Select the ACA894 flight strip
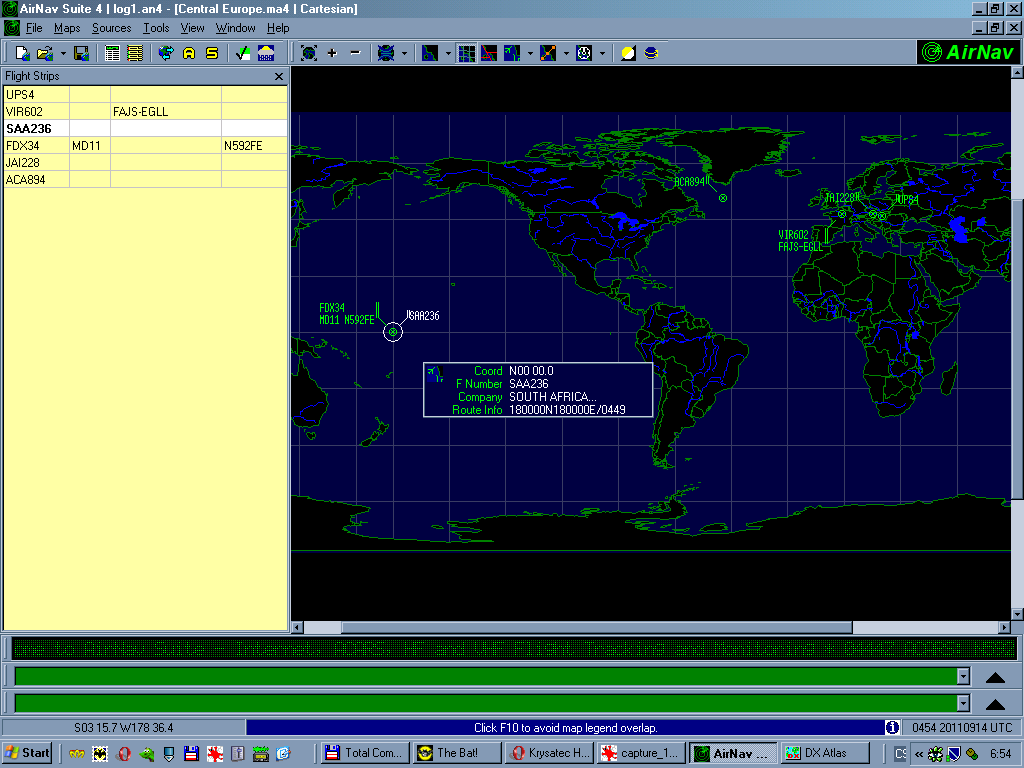The height and width of the screenshot is (768, 1024). 146,179
